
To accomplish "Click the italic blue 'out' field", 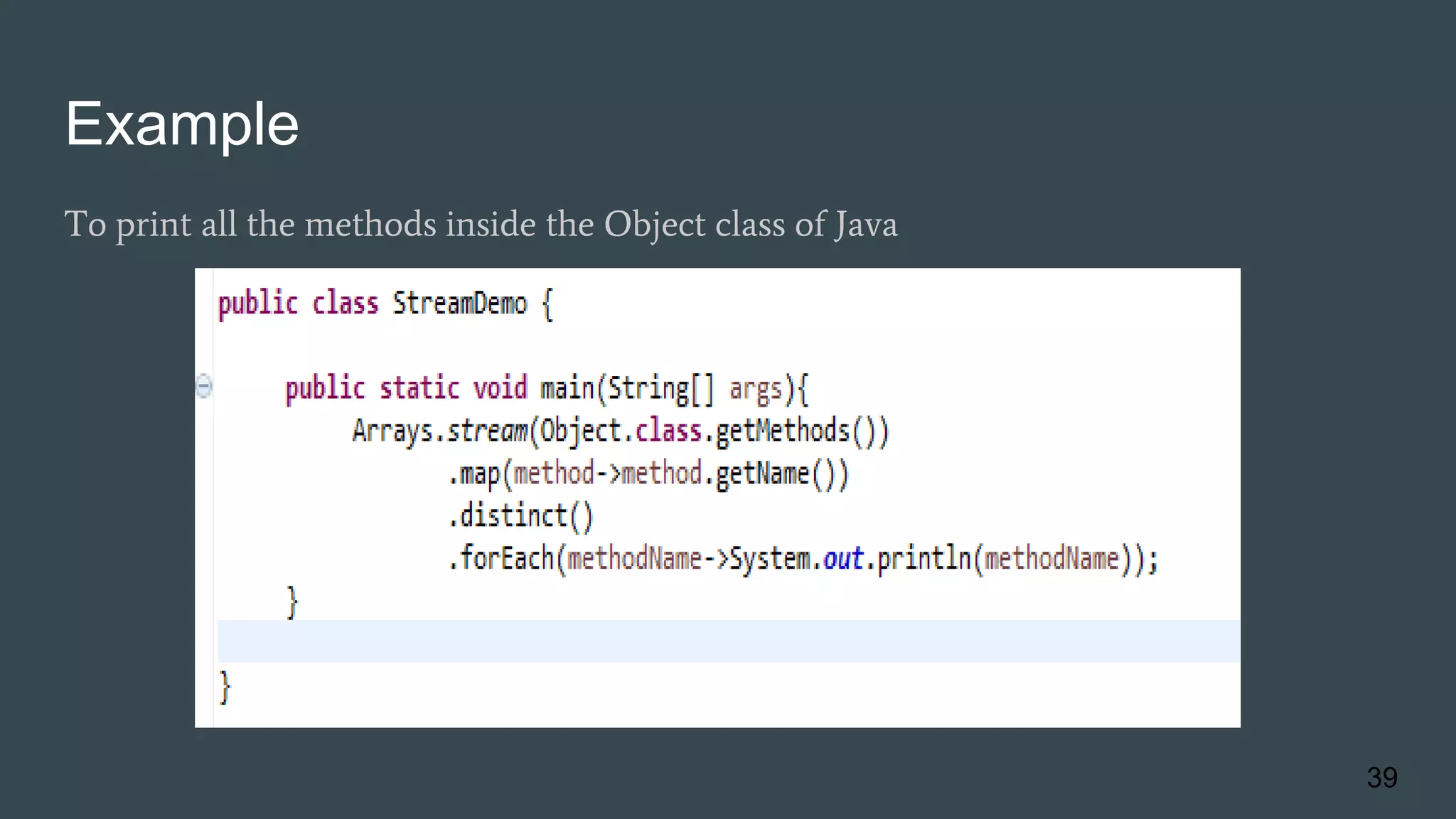I will click(842, 559).
